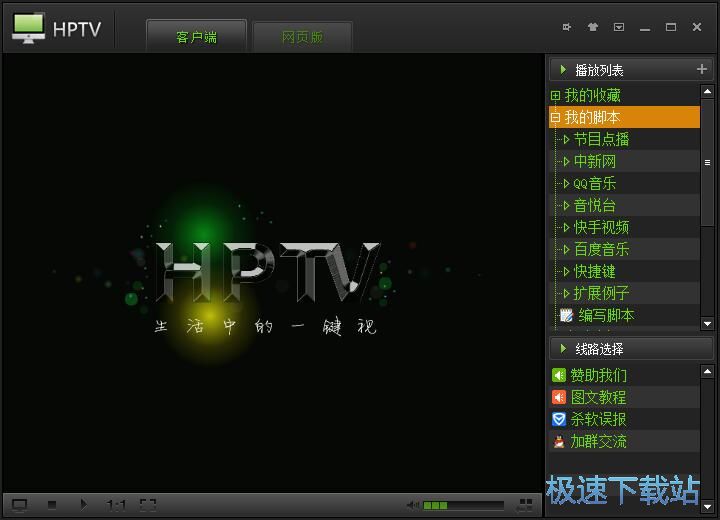Open the 赞助我们 link

[x=598, y=375]
